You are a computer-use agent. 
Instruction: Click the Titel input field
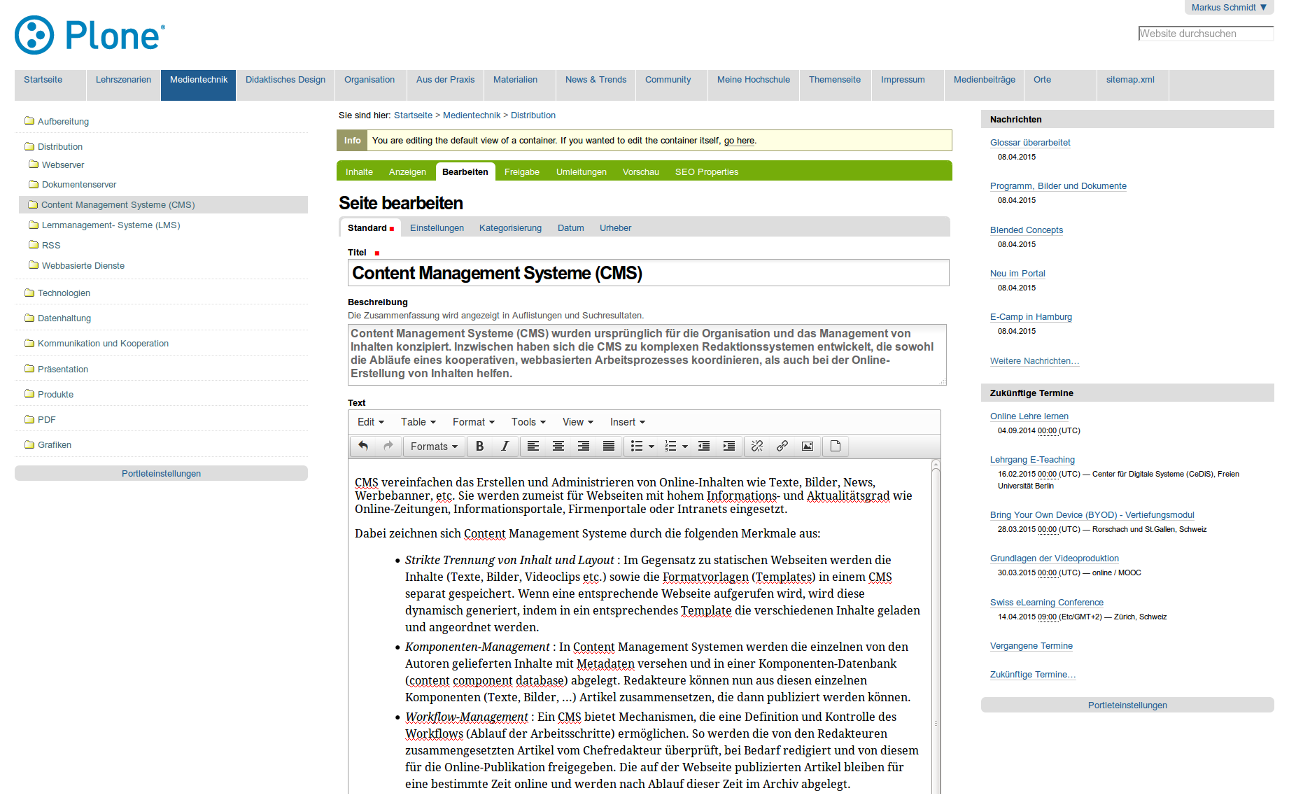click(x=648, y=273)
